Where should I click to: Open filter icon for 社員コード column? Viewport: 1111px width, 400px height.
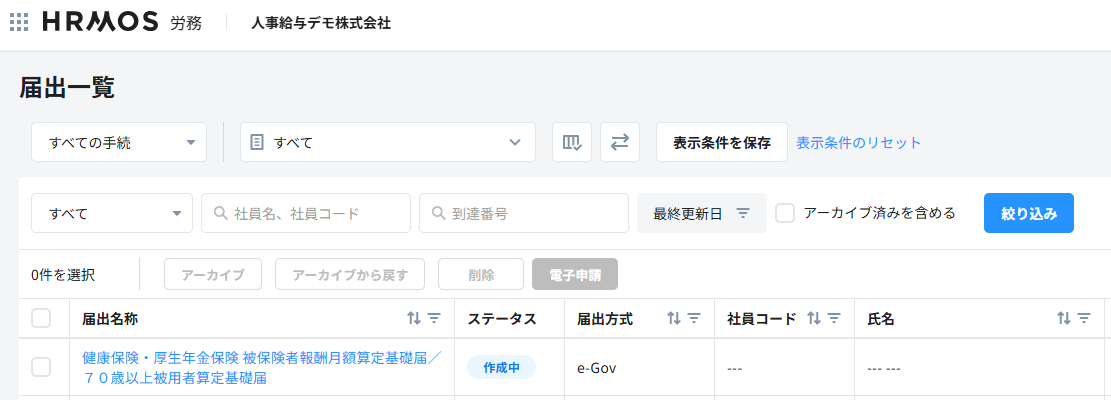coord(834,319)
